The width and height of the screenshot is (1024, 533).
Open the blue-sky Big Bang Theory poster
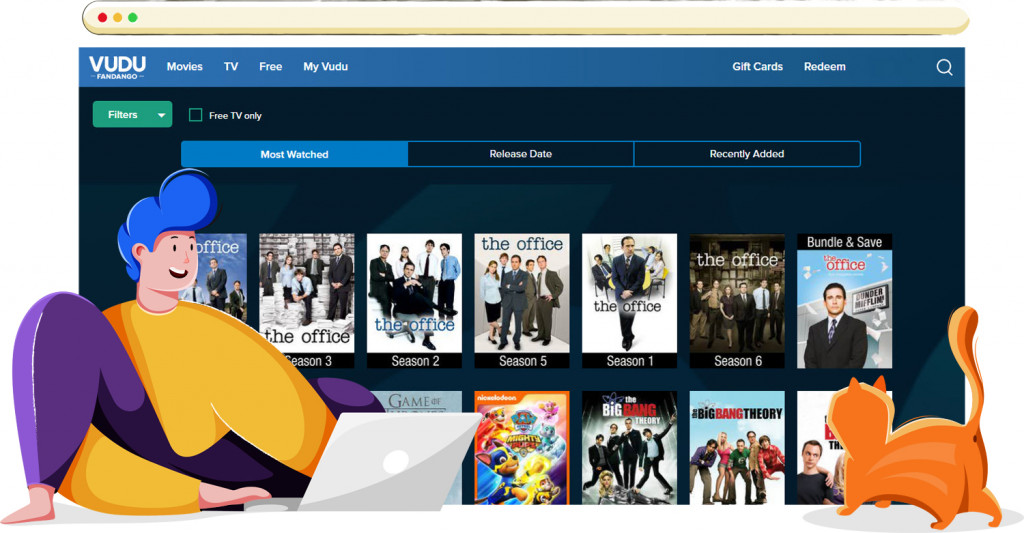[737, 448]
